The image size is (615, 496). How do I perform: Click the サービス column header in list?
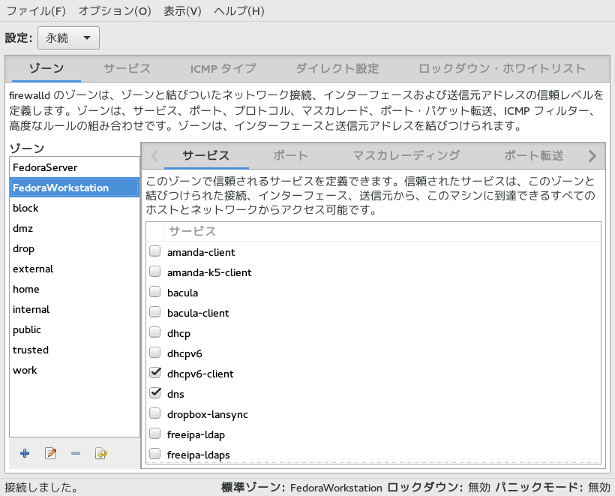click(x=382, y=231)
